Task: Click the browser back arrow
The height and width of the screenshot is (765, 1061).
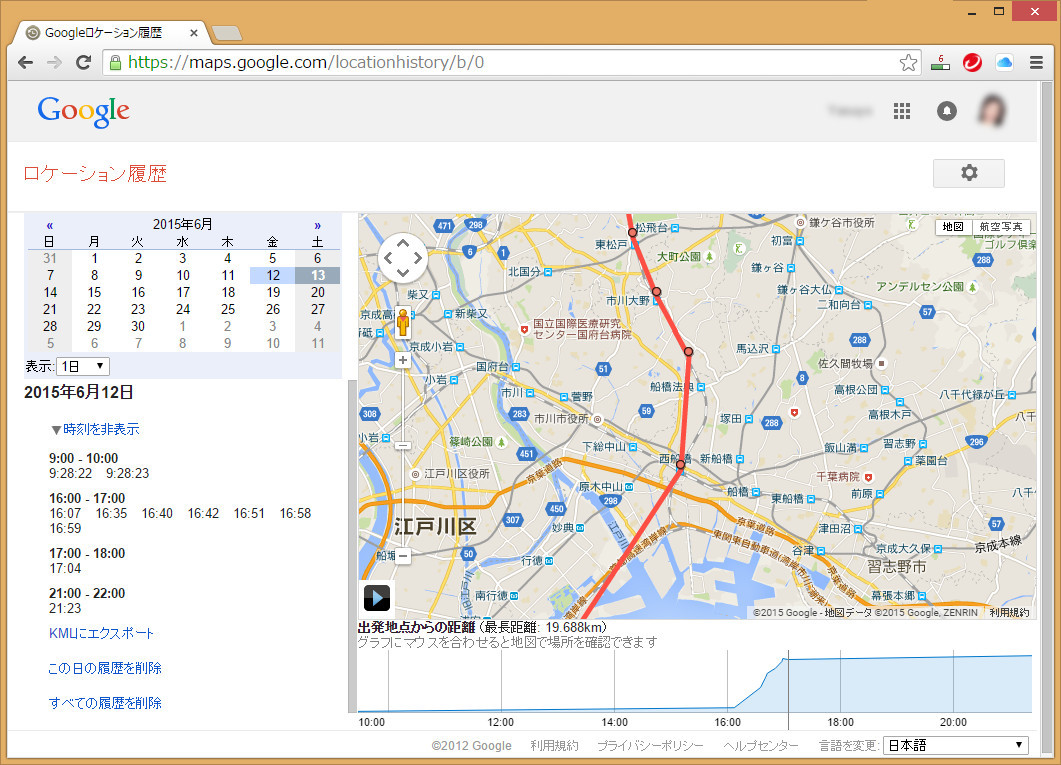Action: point(26,63)
